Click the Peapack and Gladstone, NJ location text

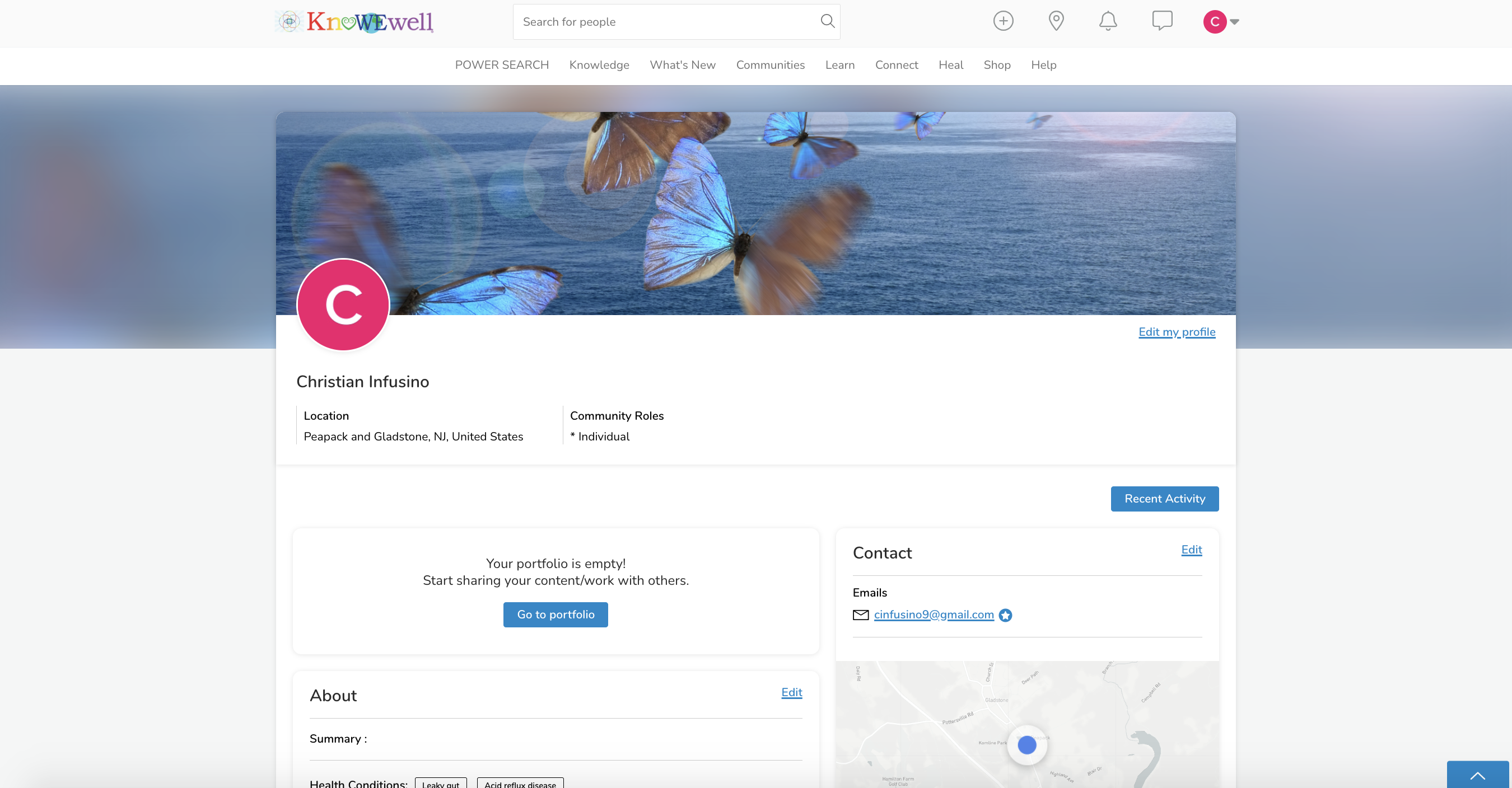(413, 437)
